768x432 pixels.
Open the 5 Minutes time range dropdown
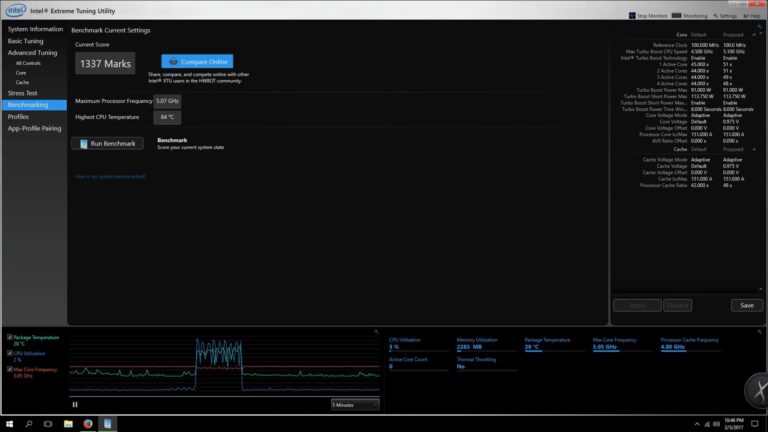pos(355,404)
